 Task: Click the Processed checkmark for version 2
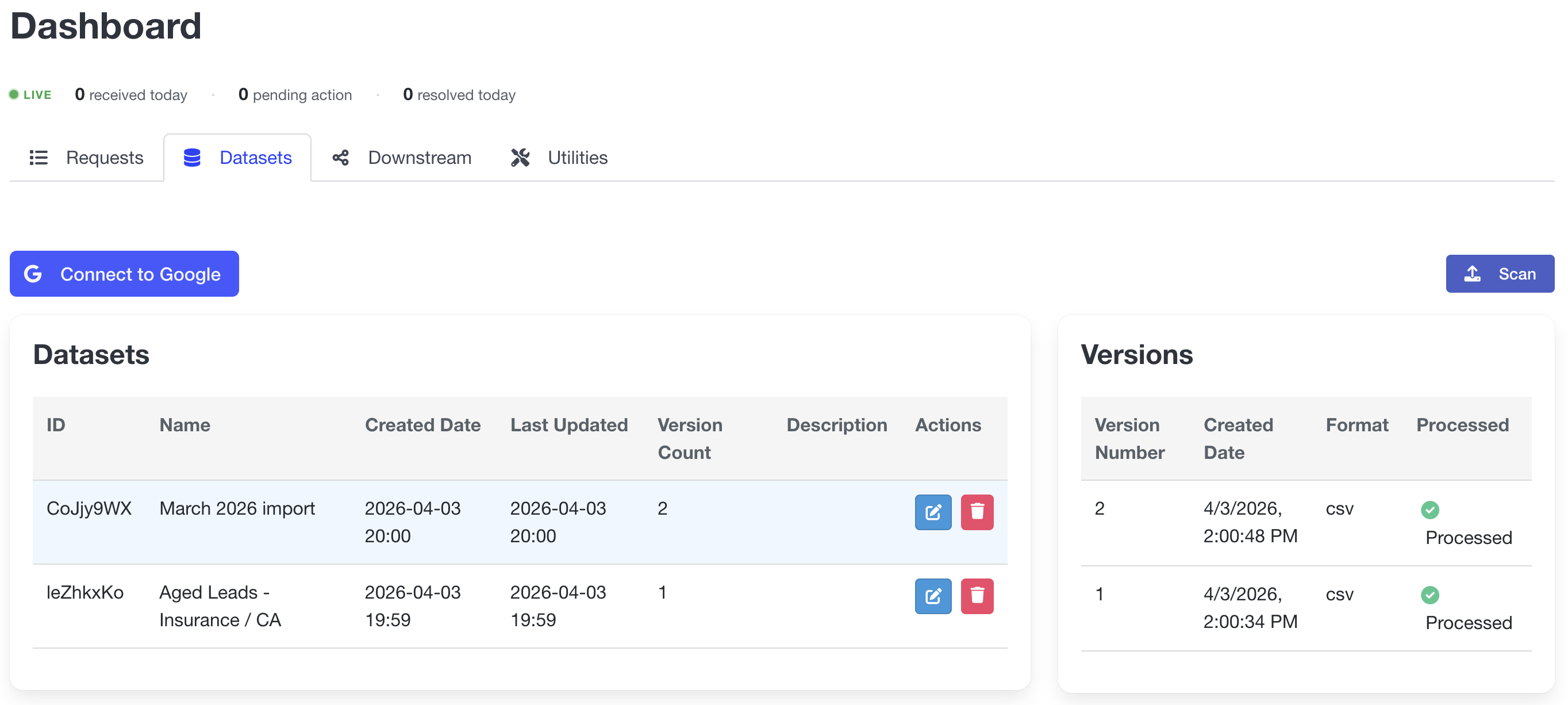point(1431,510)
